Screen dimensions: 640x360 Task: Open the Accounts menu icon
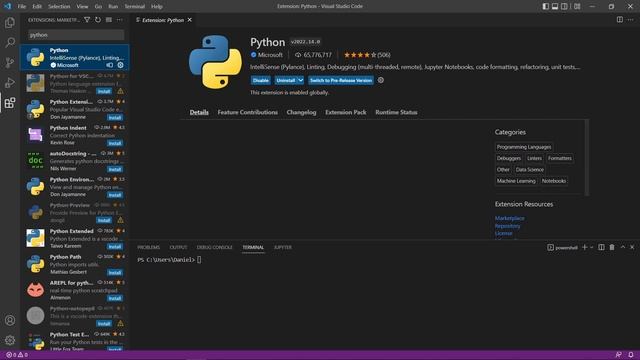(x=10, y=320)
